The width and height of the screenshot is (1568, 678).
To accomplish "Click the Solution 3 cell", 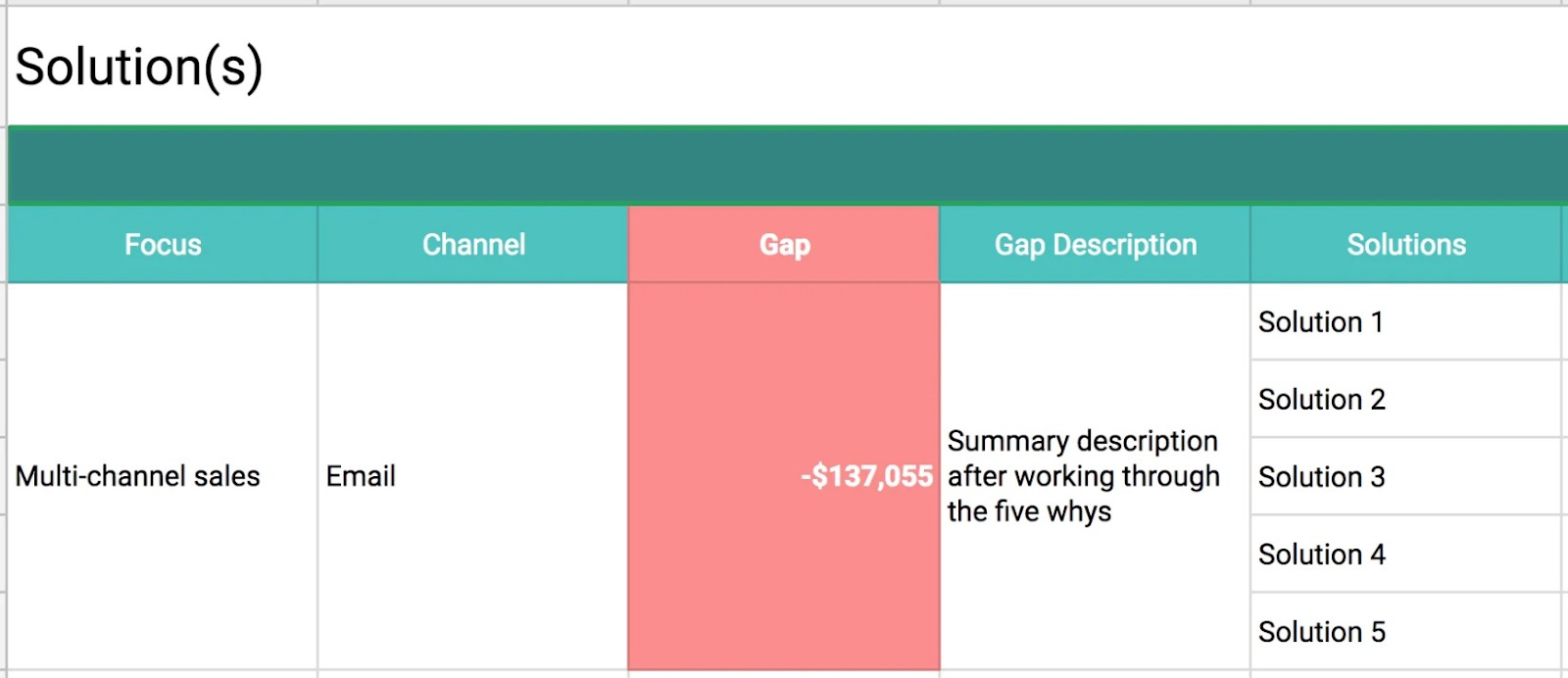I will [1406, 476].
